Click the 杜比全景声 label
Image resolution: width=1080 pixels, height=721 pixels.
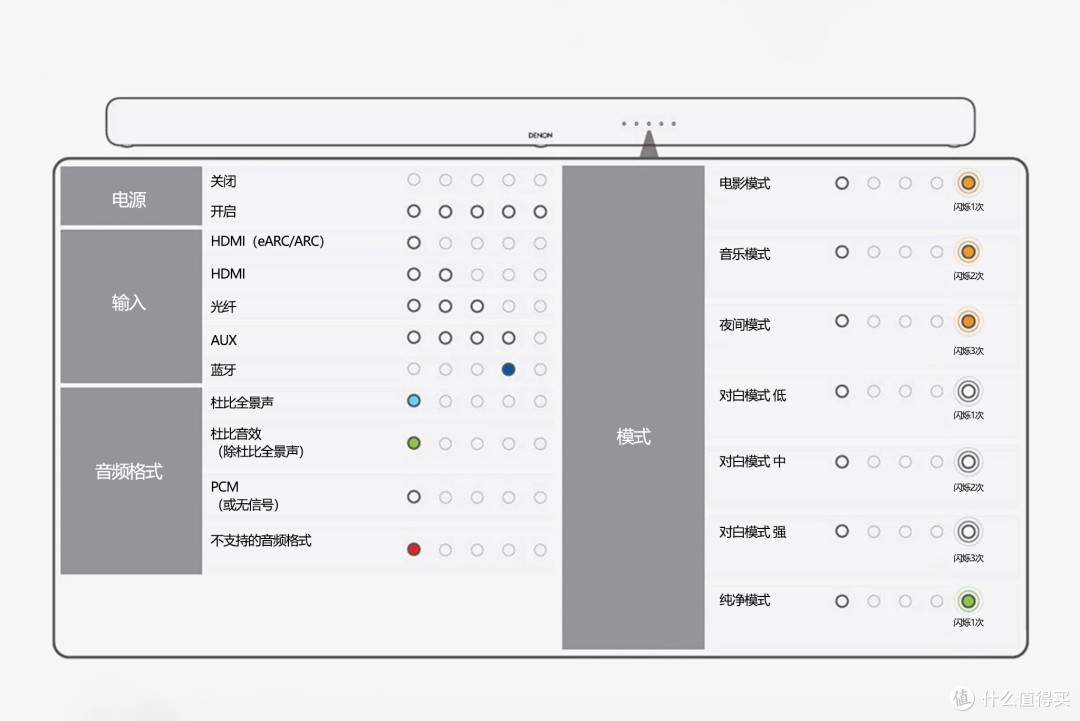[x=242, y=403]
